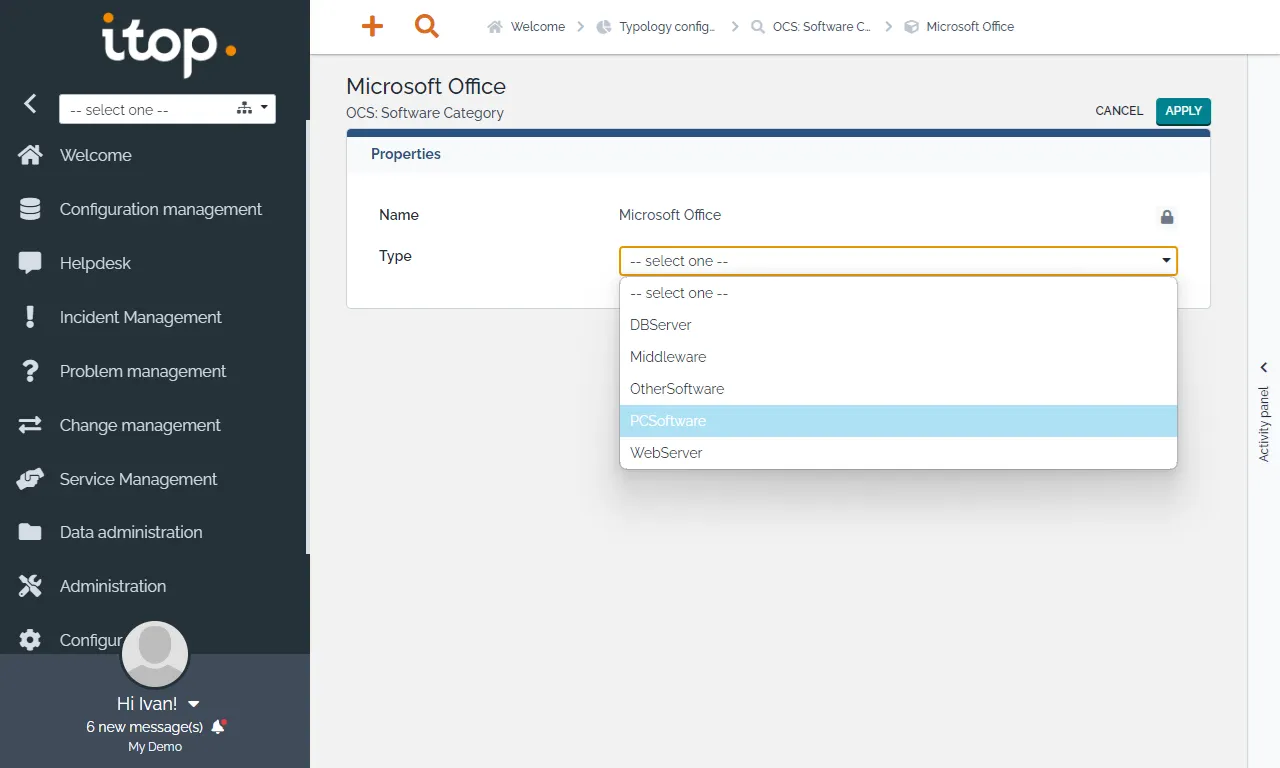
Task: Click the search icon before OCS breadcrumb
Action: pos(759,27)
